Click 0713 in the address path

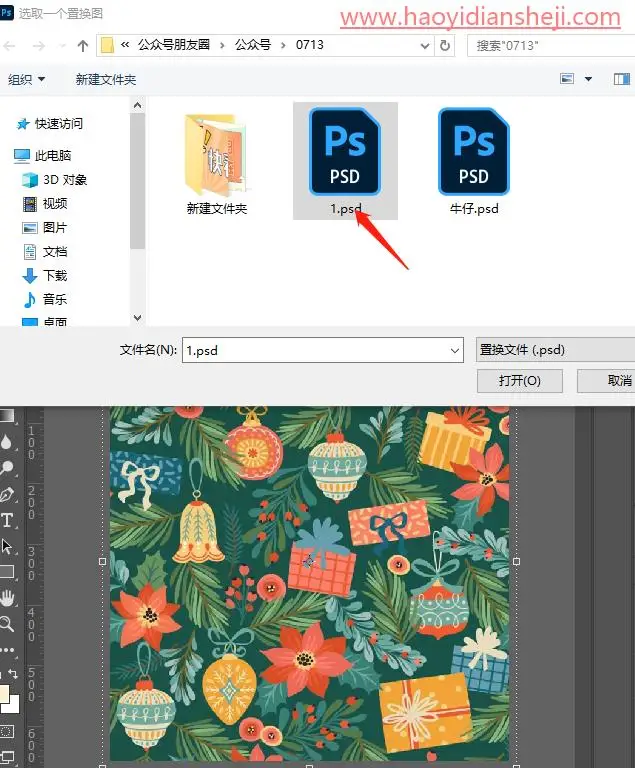310,45
